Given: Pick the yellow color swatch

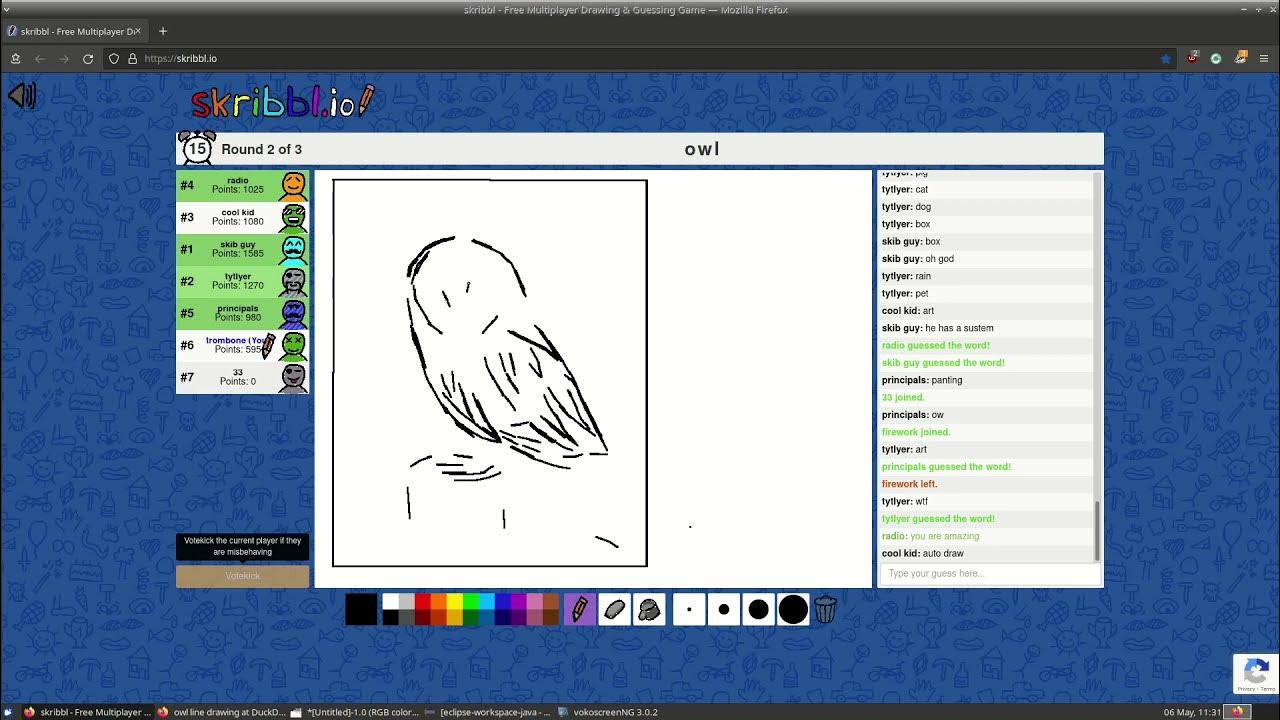Looking at the screenshot, I should (x=455, y=601).
